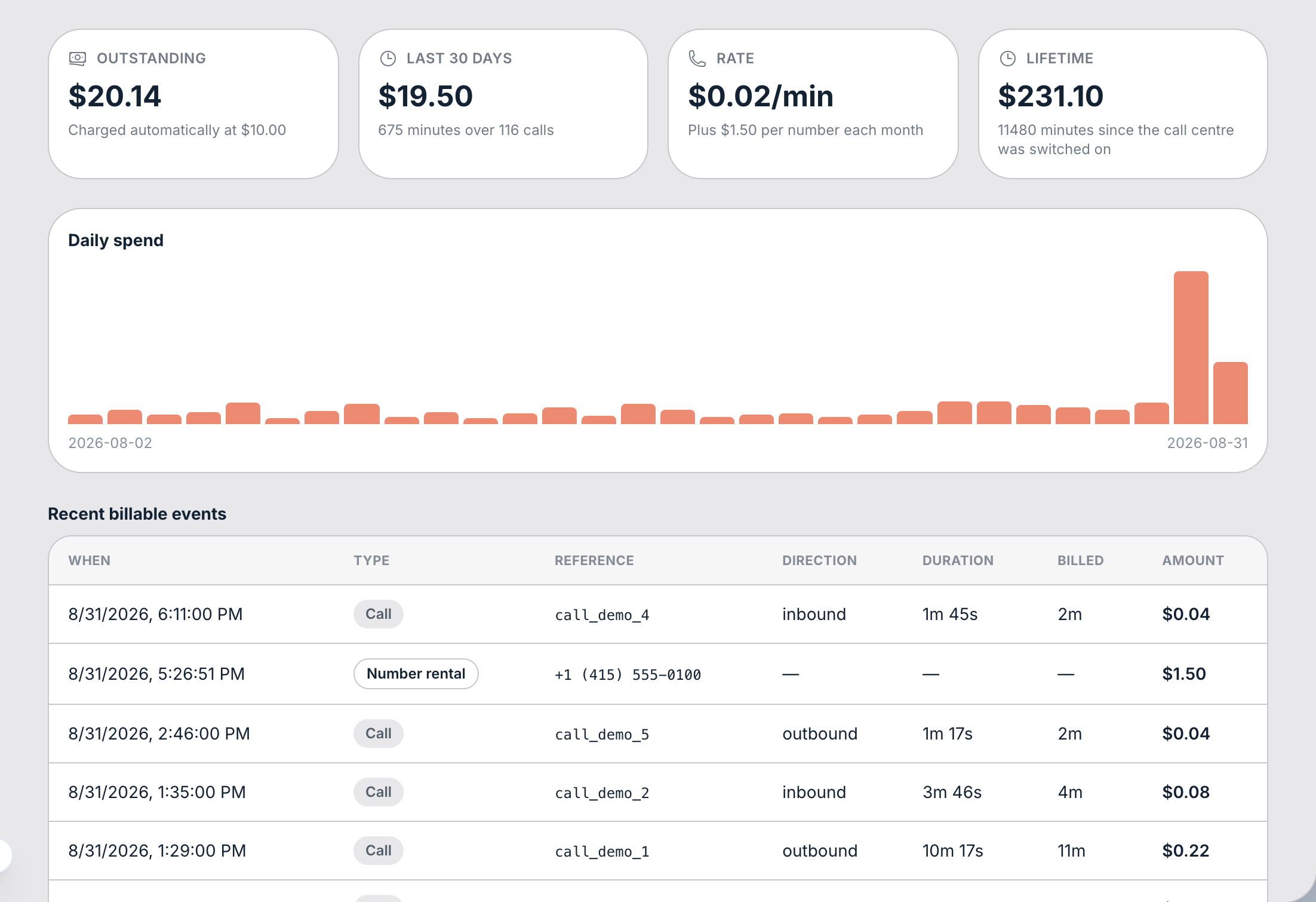Click the $0.04 amount for call_demo_4
This screenshot has width=1316, height=902.
1186,614
